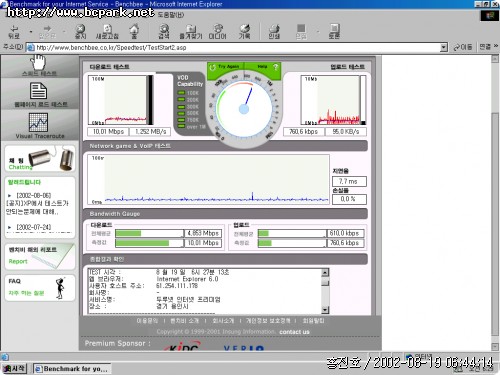
Task: Click the Print toolbar icon
Action: (x=274, y=31)
